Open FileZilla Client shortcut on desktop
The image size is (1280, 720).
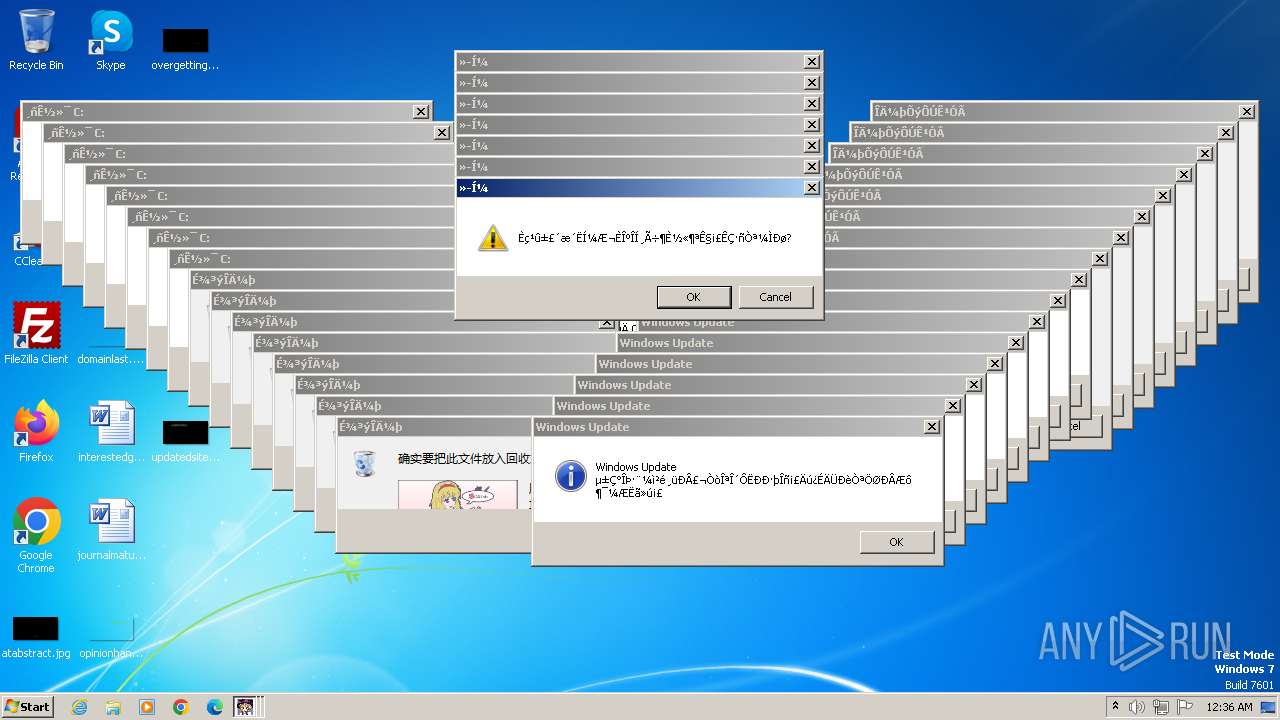(x=36, y=333)
